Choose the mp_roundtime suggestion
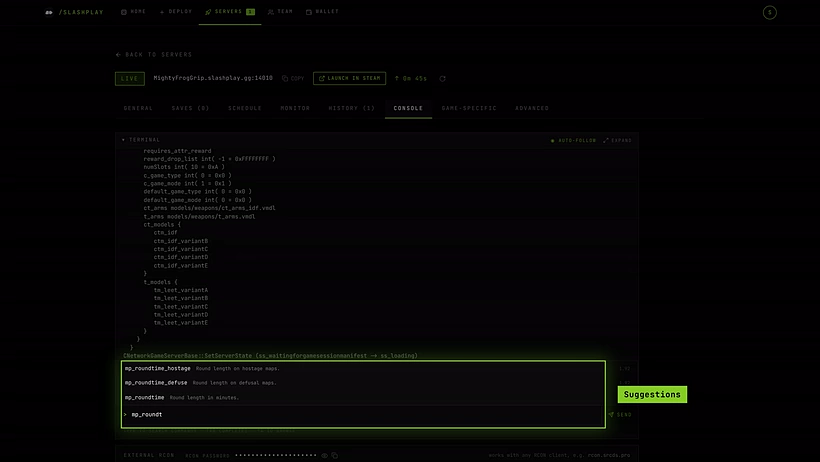 point(363,398)
